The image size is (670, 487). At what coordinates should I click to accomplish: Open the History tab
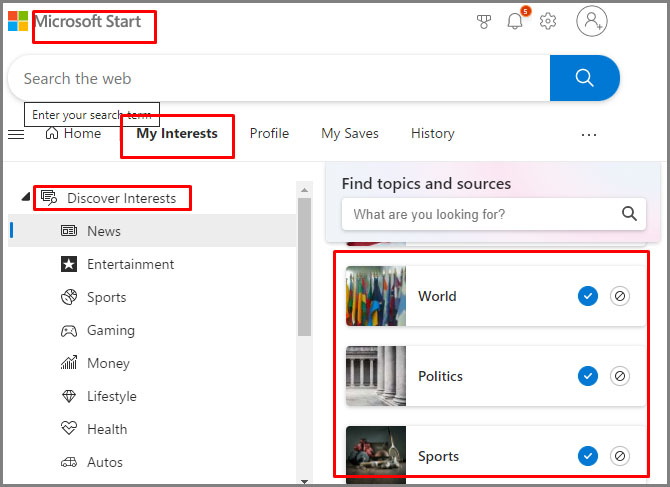pos(432,134)
